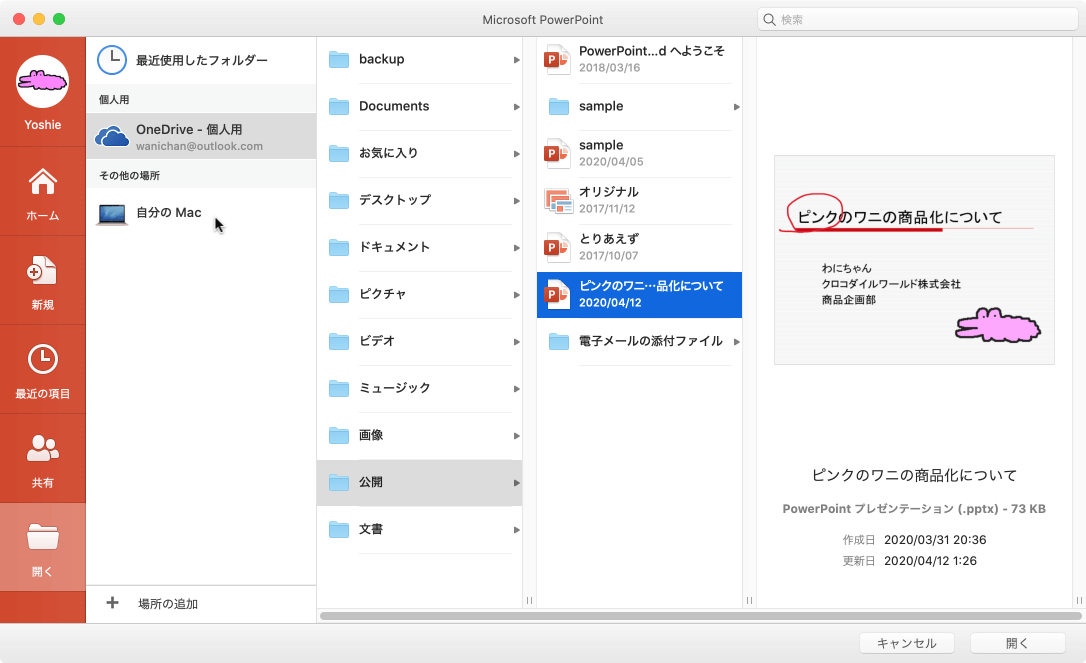Click the sample folder icon in third column
1086x663 pixels.
click(558, 106)
